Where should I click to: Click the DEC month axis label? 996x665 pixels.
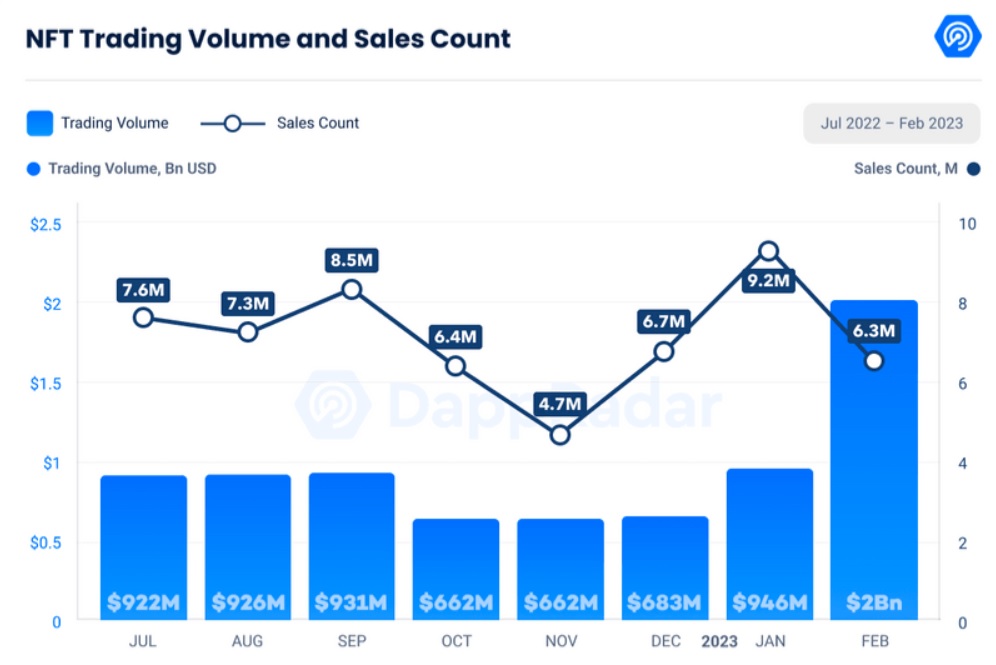pyautogui.click(x=666, y=641)
